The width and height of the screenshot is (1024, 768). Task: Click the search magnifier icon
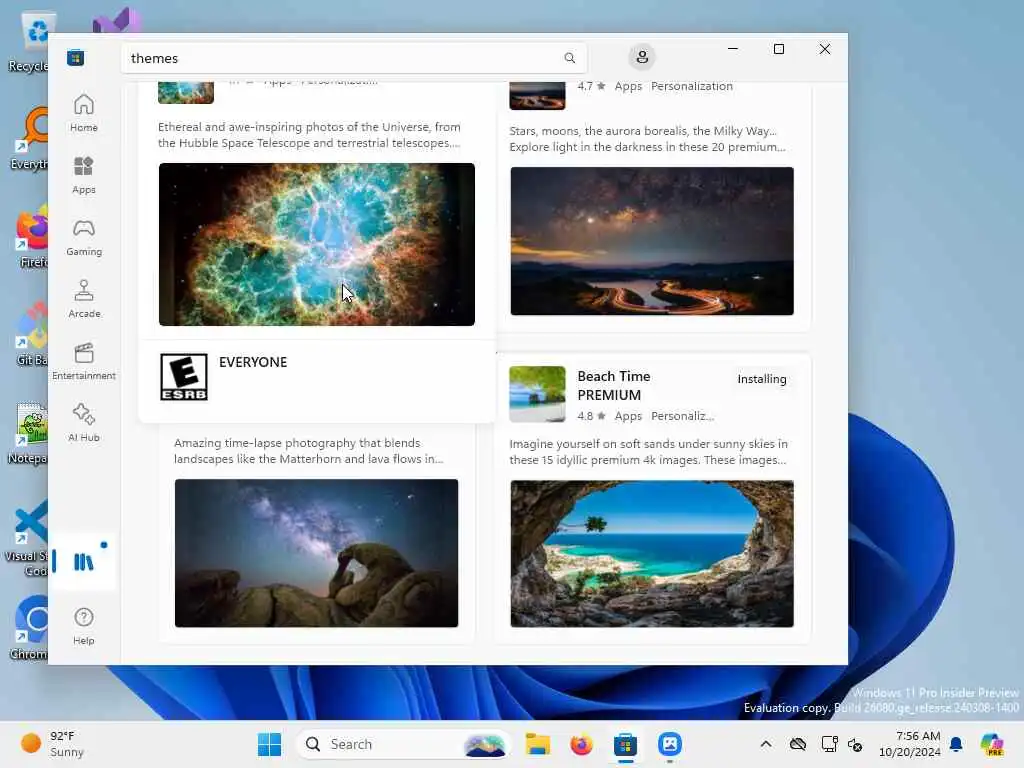pyautogui.click(x=569, y=58)
